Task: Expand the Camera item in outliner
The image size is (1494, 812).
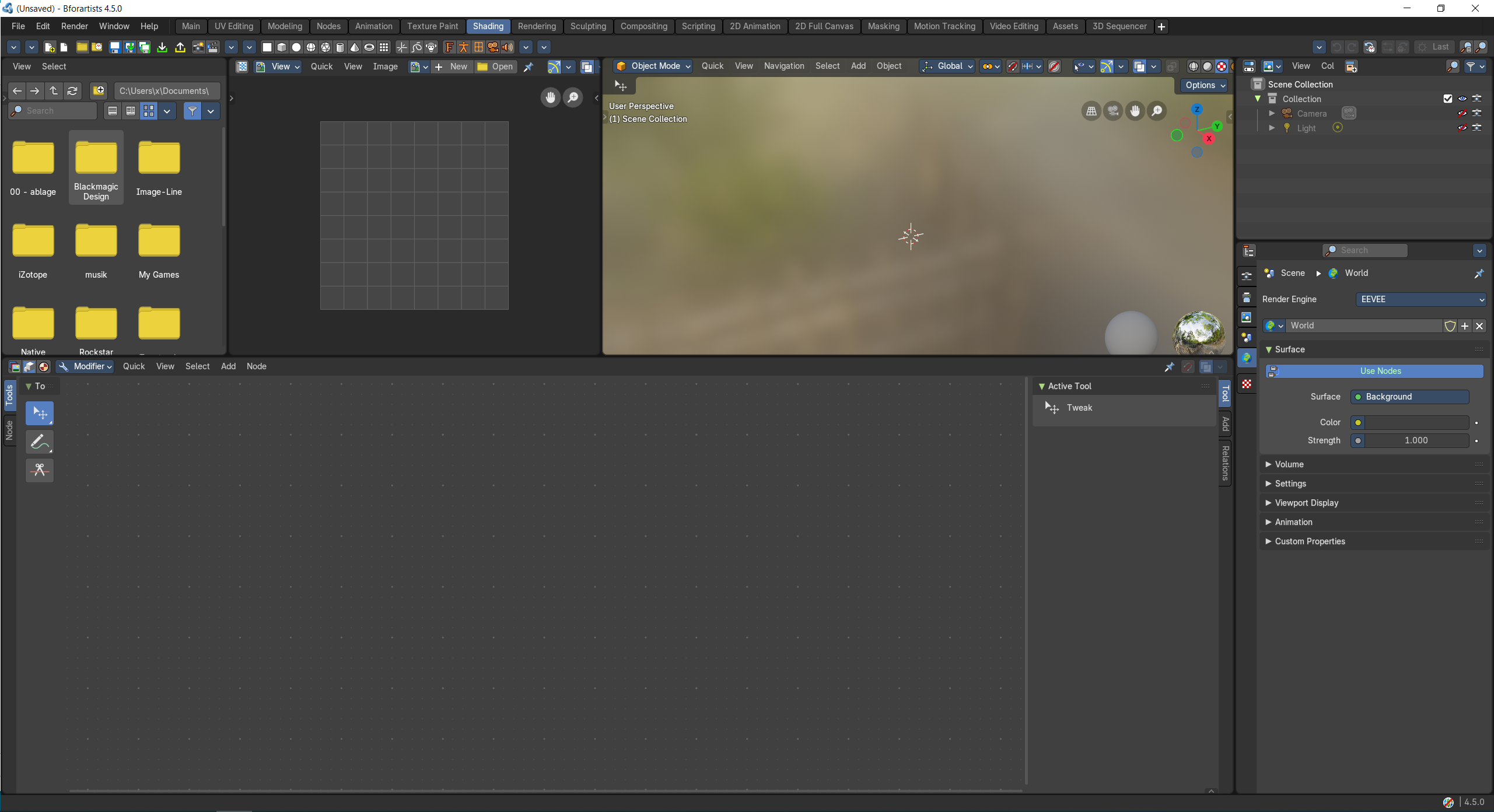Action: [x=1272, y=113]
